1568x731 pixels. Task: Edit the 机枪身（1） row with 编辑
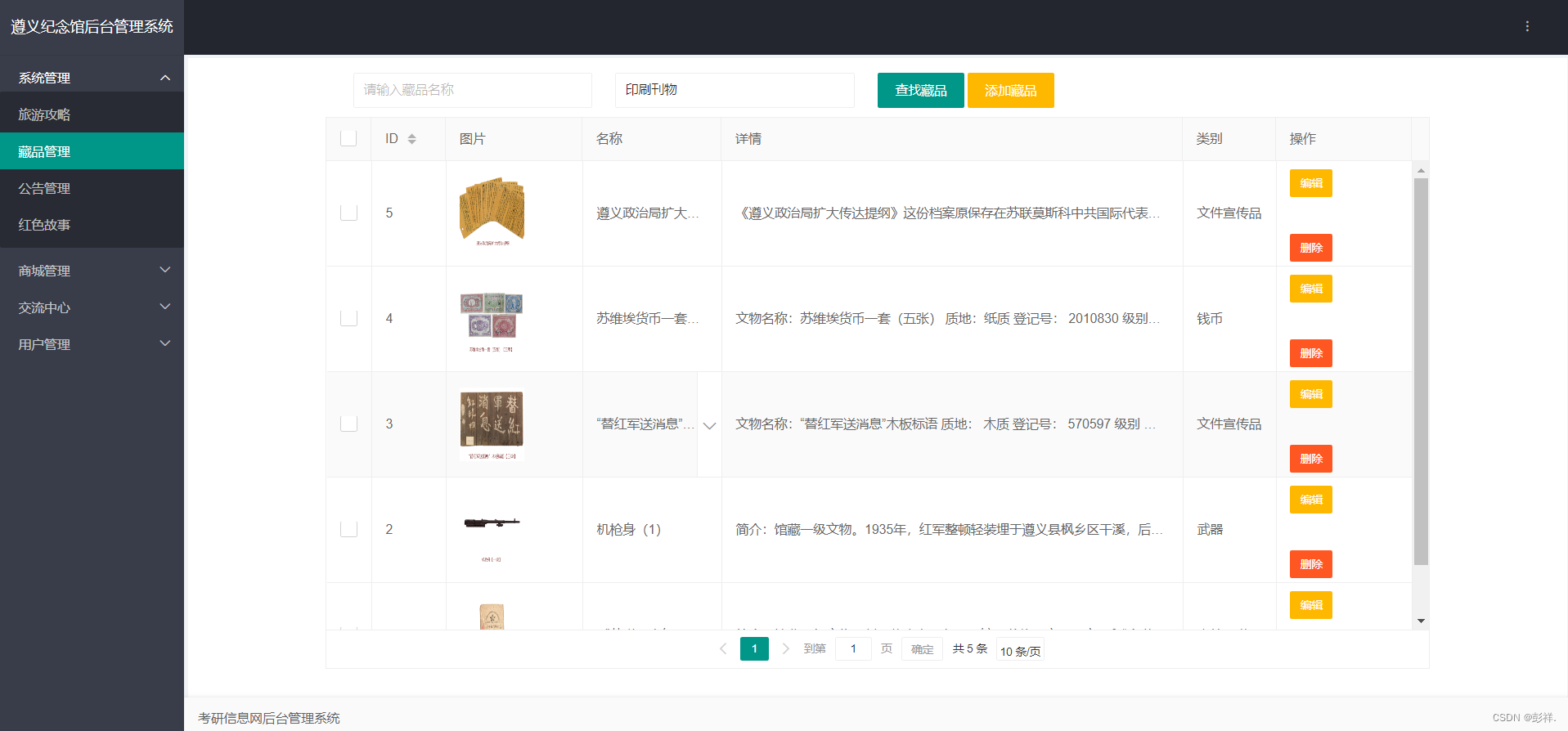point(1311,500)
